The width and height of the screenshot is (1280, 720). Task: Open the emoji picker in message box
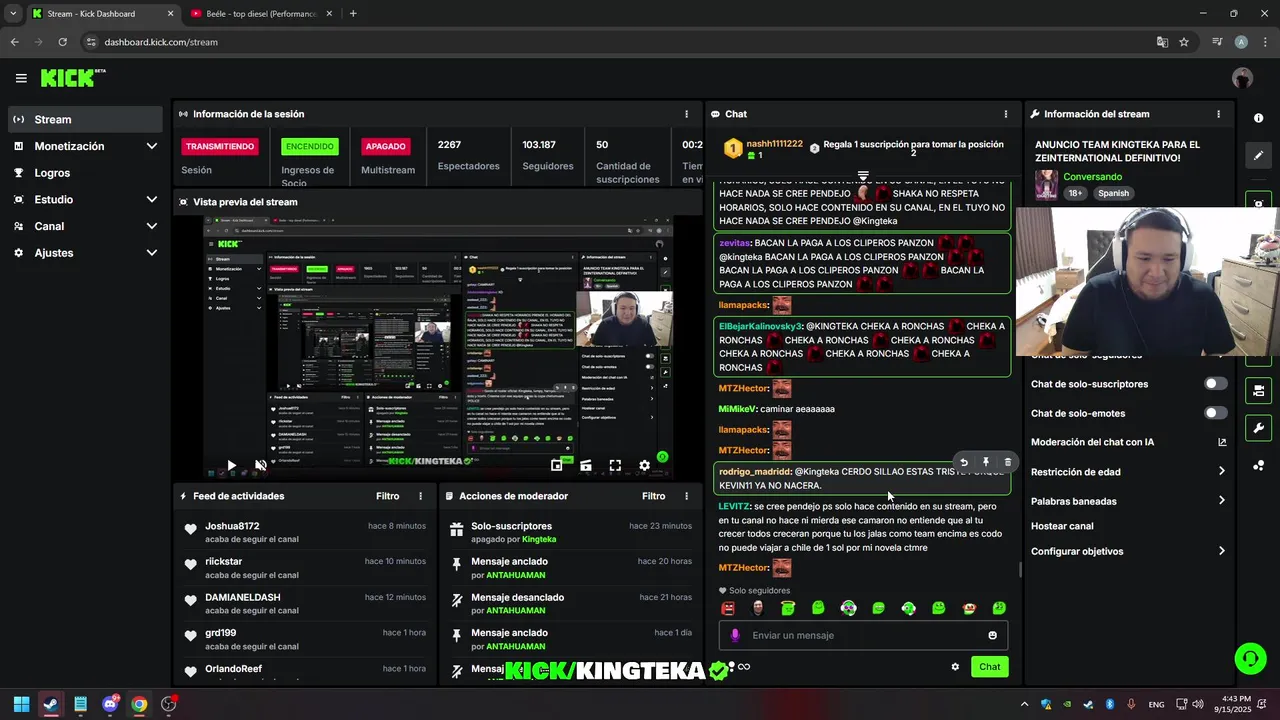tap(992, 635)
